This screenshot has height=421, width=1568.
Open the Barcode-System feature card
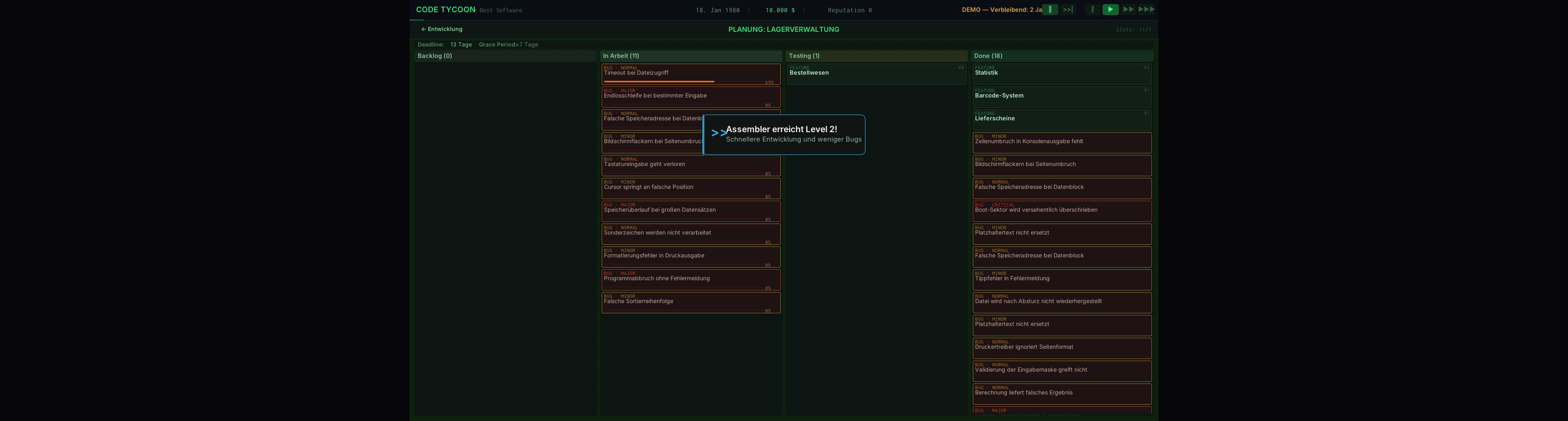coord(1062,97)
